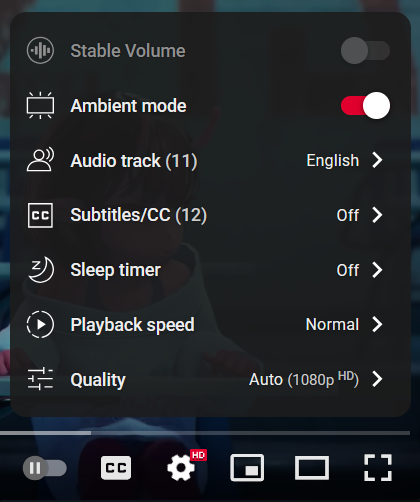The height and width of the screenshot is (502, 420).
Task: Click the CC subtitles button in player bar
Action: point(116,468)
